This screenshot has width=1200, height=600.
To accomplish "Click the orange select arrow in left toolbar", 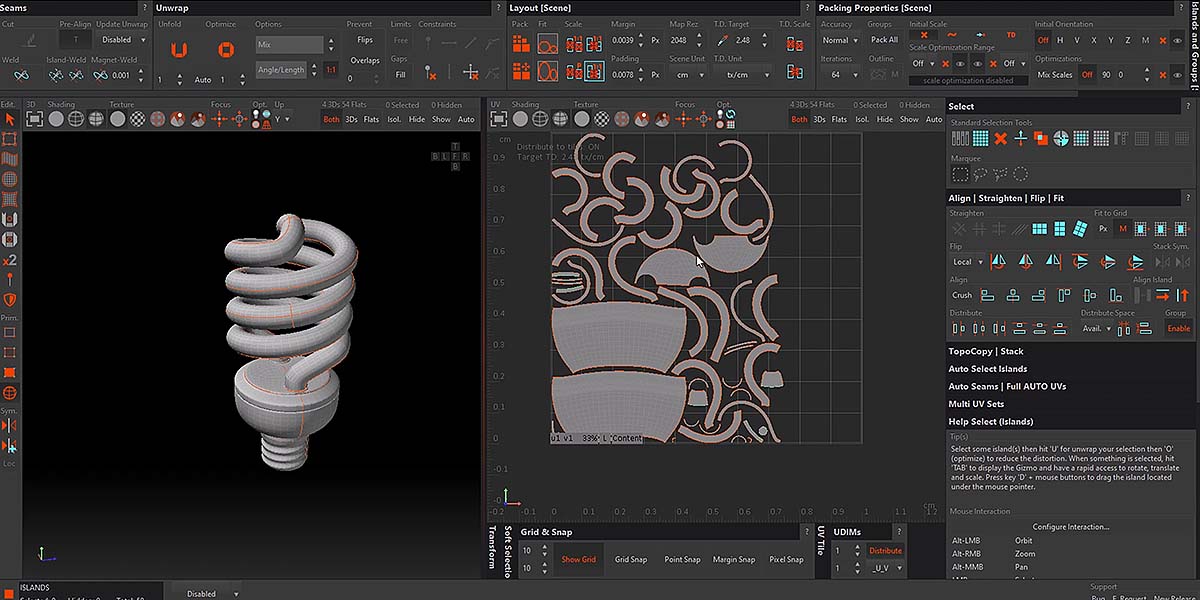I will (10, 119).
